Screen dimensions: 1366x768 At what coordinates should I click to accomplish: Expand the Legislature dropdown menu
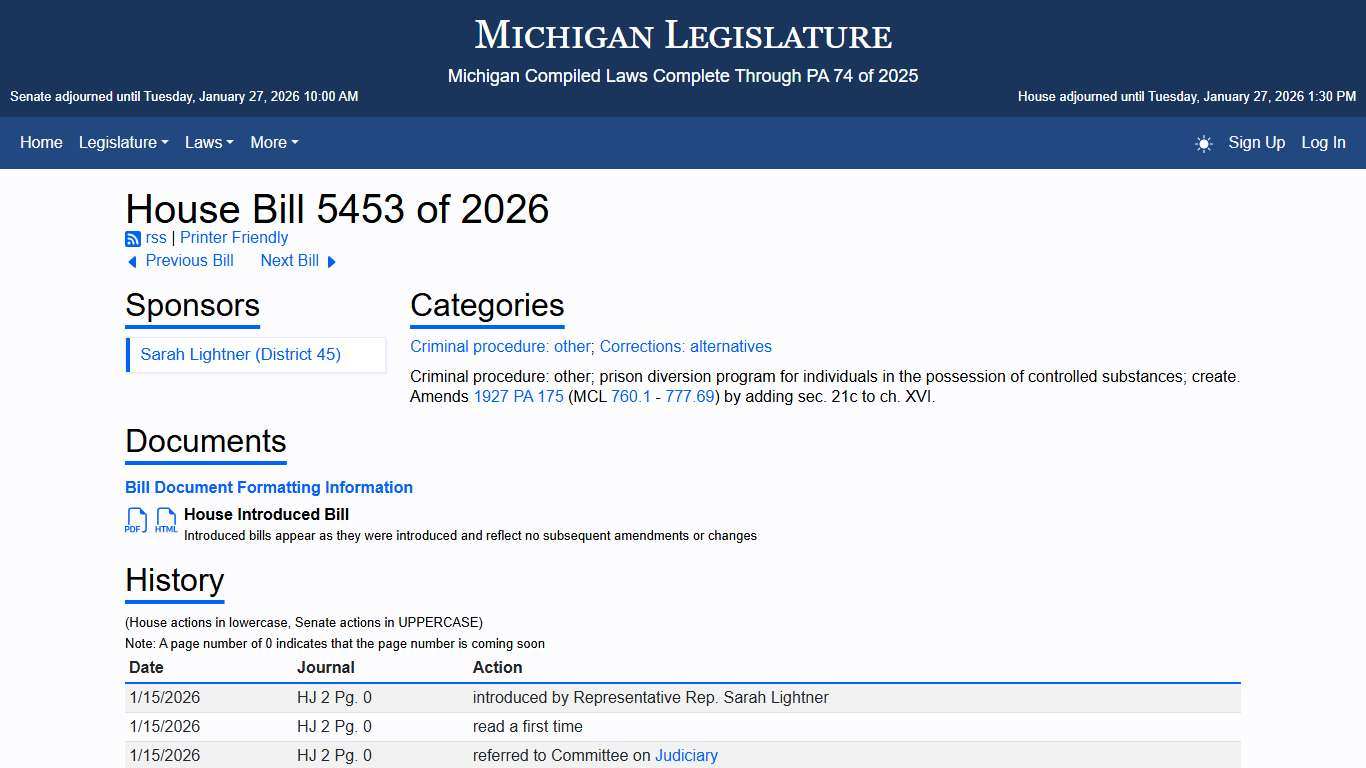coord(122,143)
